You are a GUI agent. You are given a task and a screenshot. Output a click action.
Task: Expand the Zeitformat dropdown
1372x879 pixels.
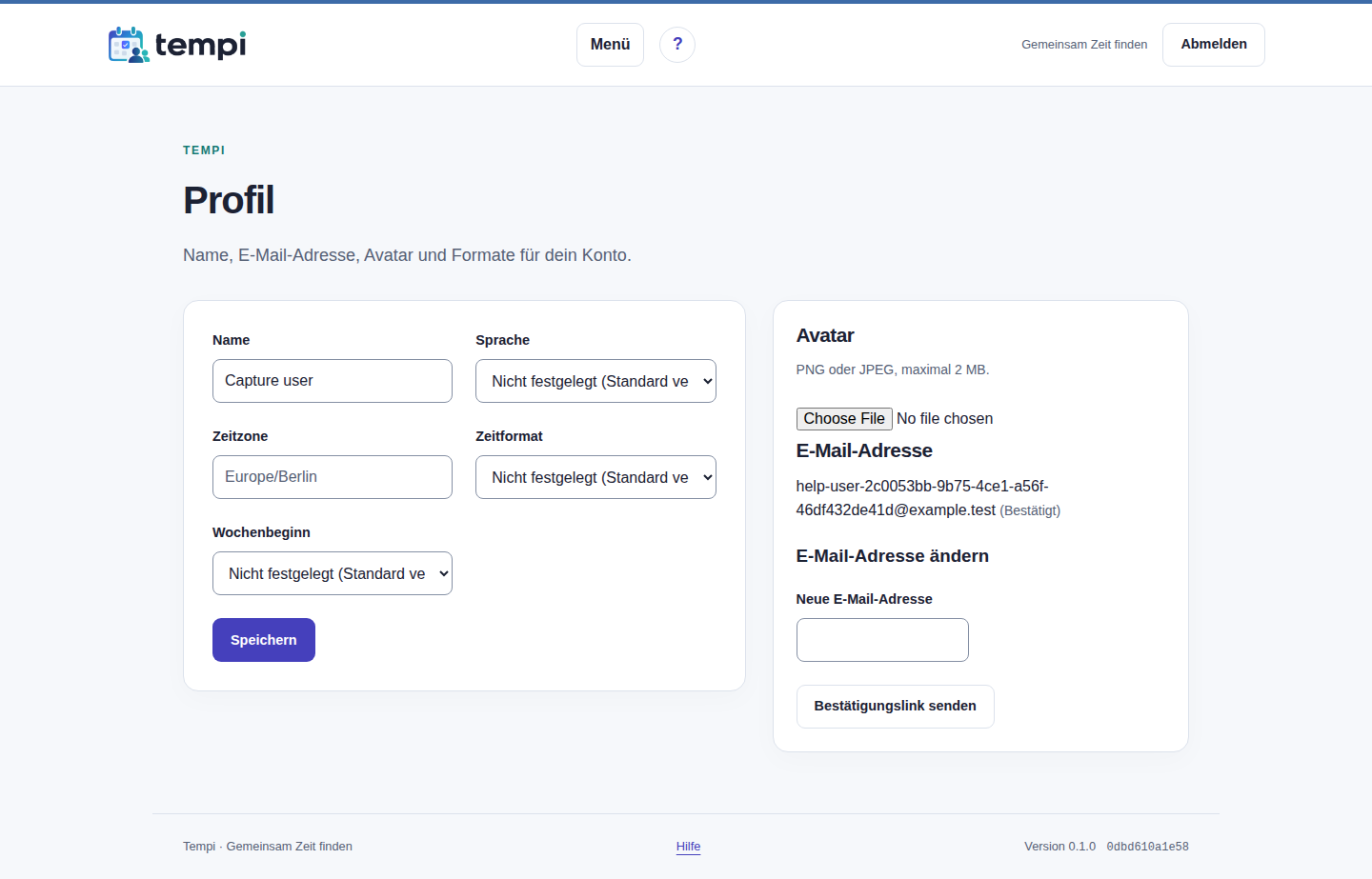click(595, 477)
